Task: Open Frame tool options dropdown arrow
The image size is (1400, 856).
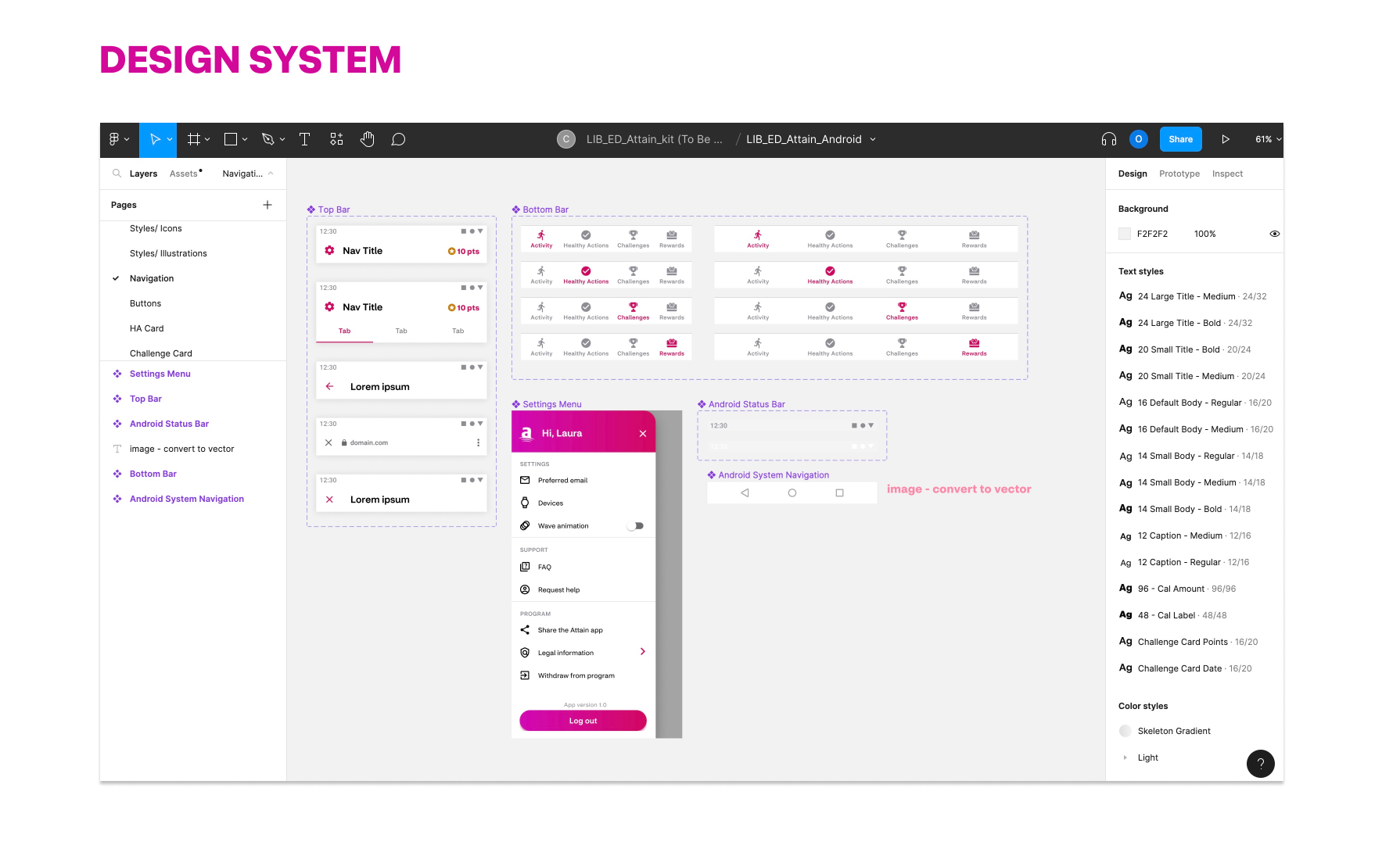Action: [x=207, y=140]
